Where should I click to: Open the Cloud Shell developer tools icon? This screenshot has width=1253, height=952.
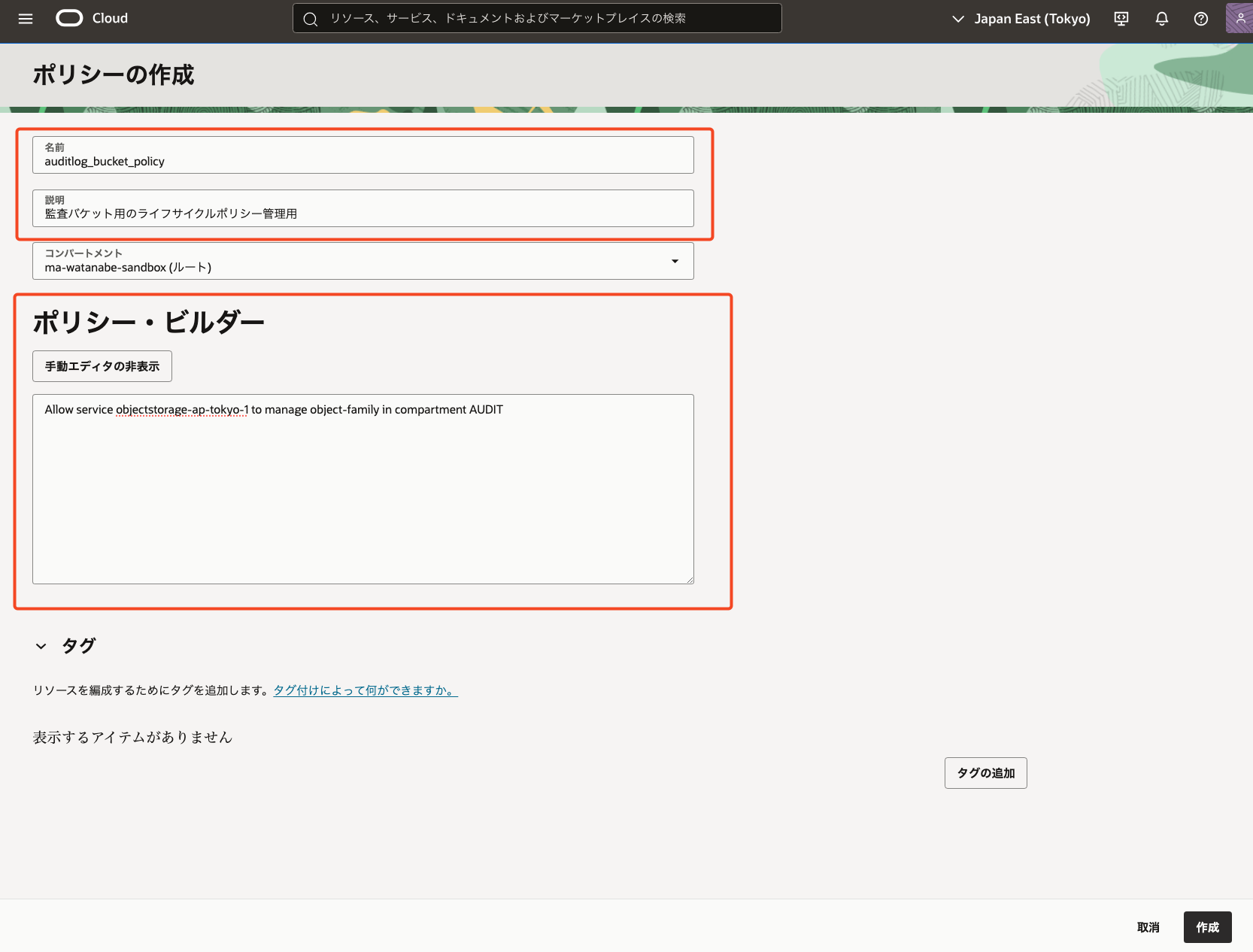point(1121,19)
